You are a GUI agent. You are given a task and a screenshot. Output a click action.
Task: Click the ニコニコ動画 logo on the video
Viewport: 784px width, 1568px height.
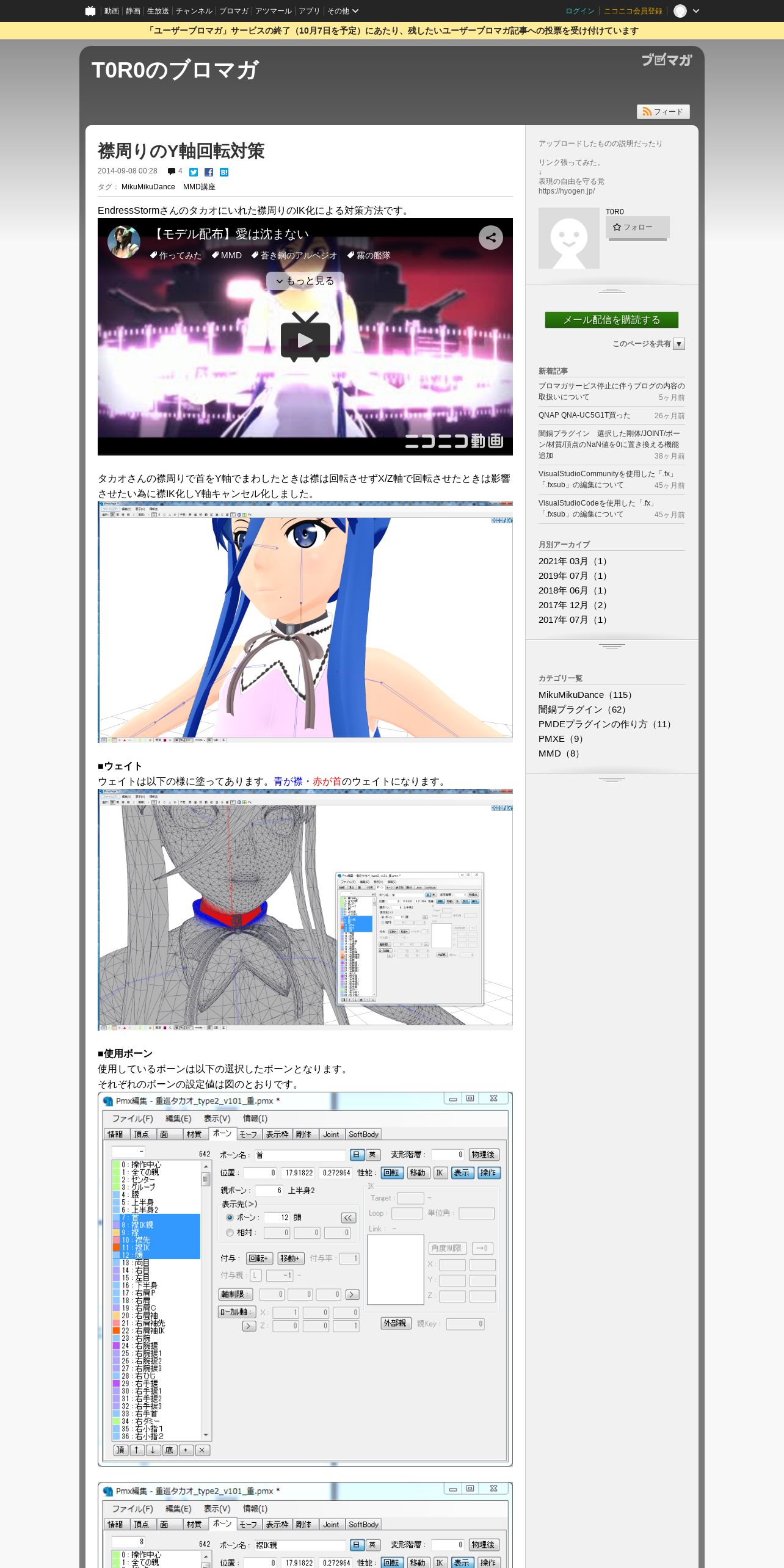tap(454, 441)
